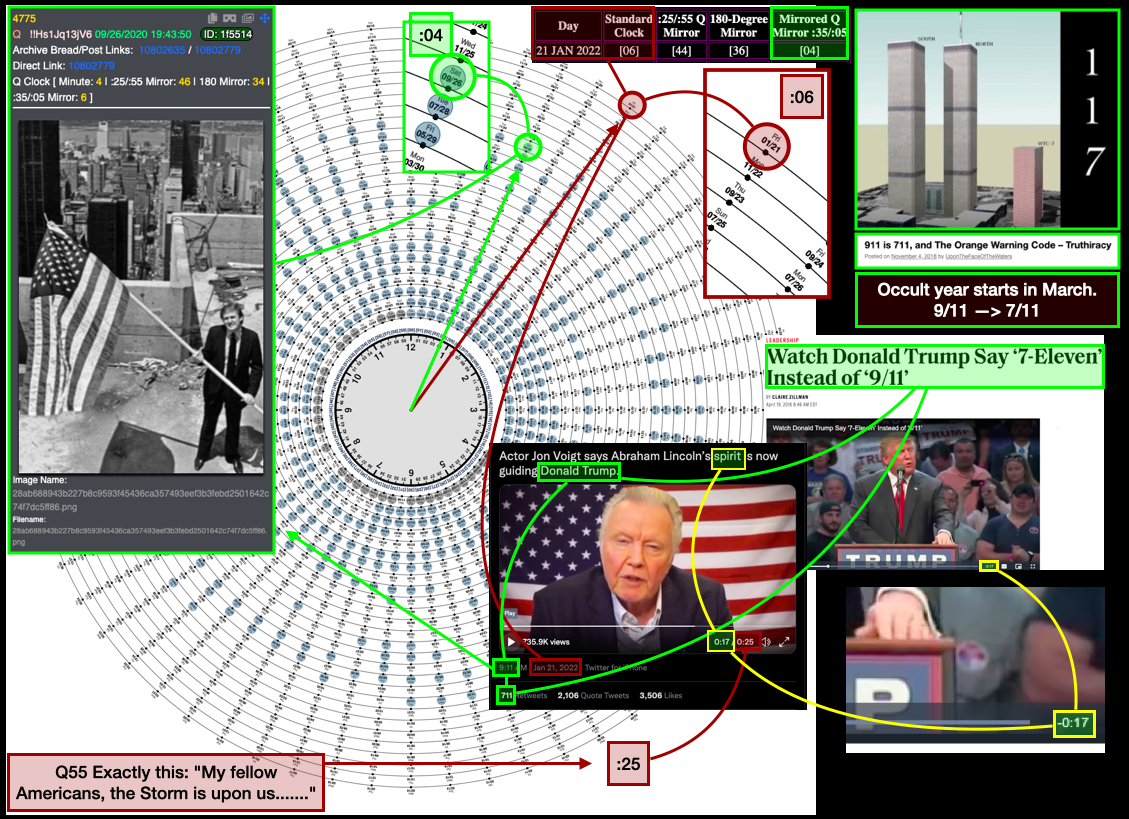Open the Trump flag photo in post 4775
The image size is (1129, 819).
point(141,296)
